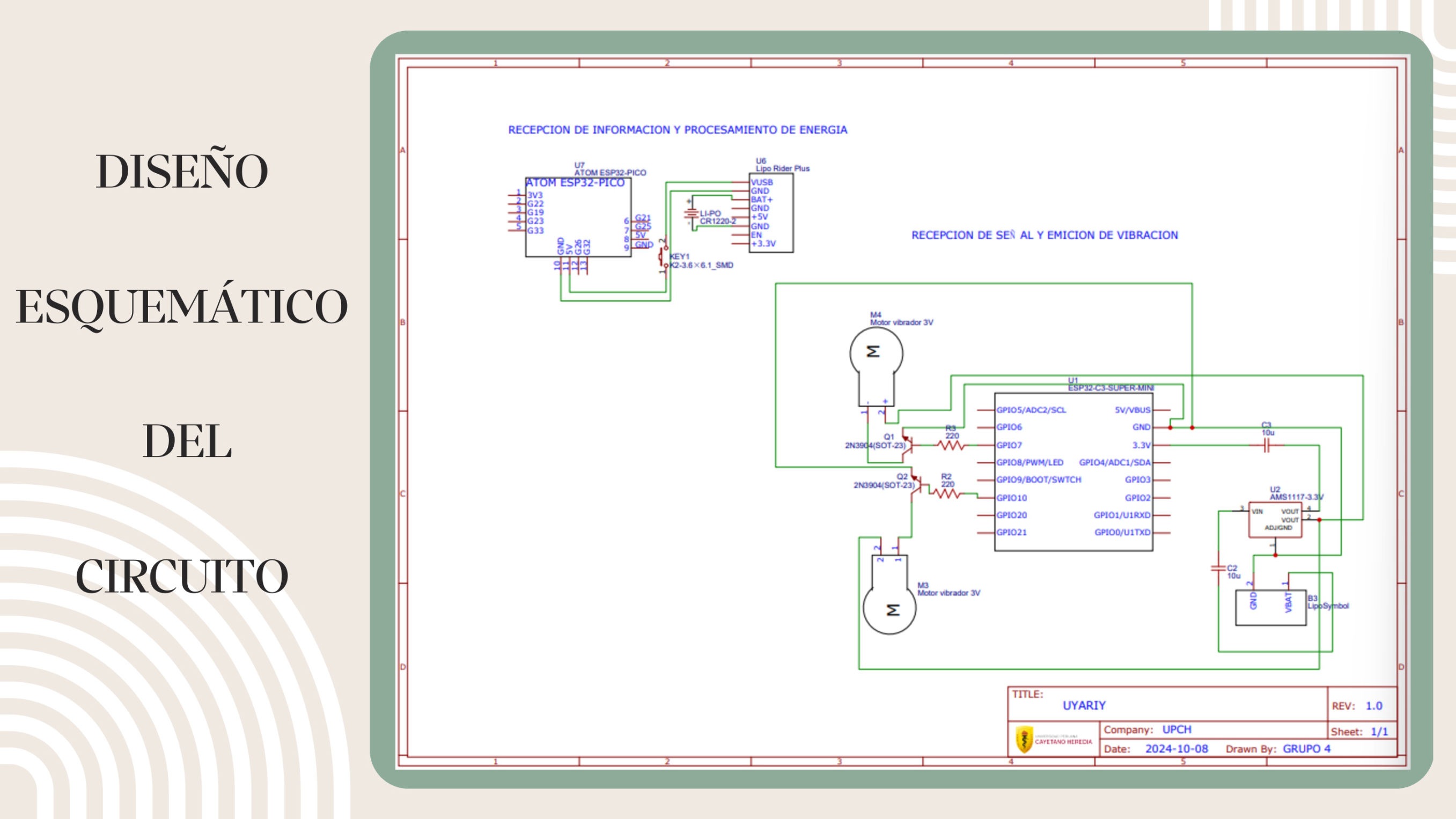Click the VBAT pin of the LipoSymbol
1456x819 pixels.
pos(1289,602)
